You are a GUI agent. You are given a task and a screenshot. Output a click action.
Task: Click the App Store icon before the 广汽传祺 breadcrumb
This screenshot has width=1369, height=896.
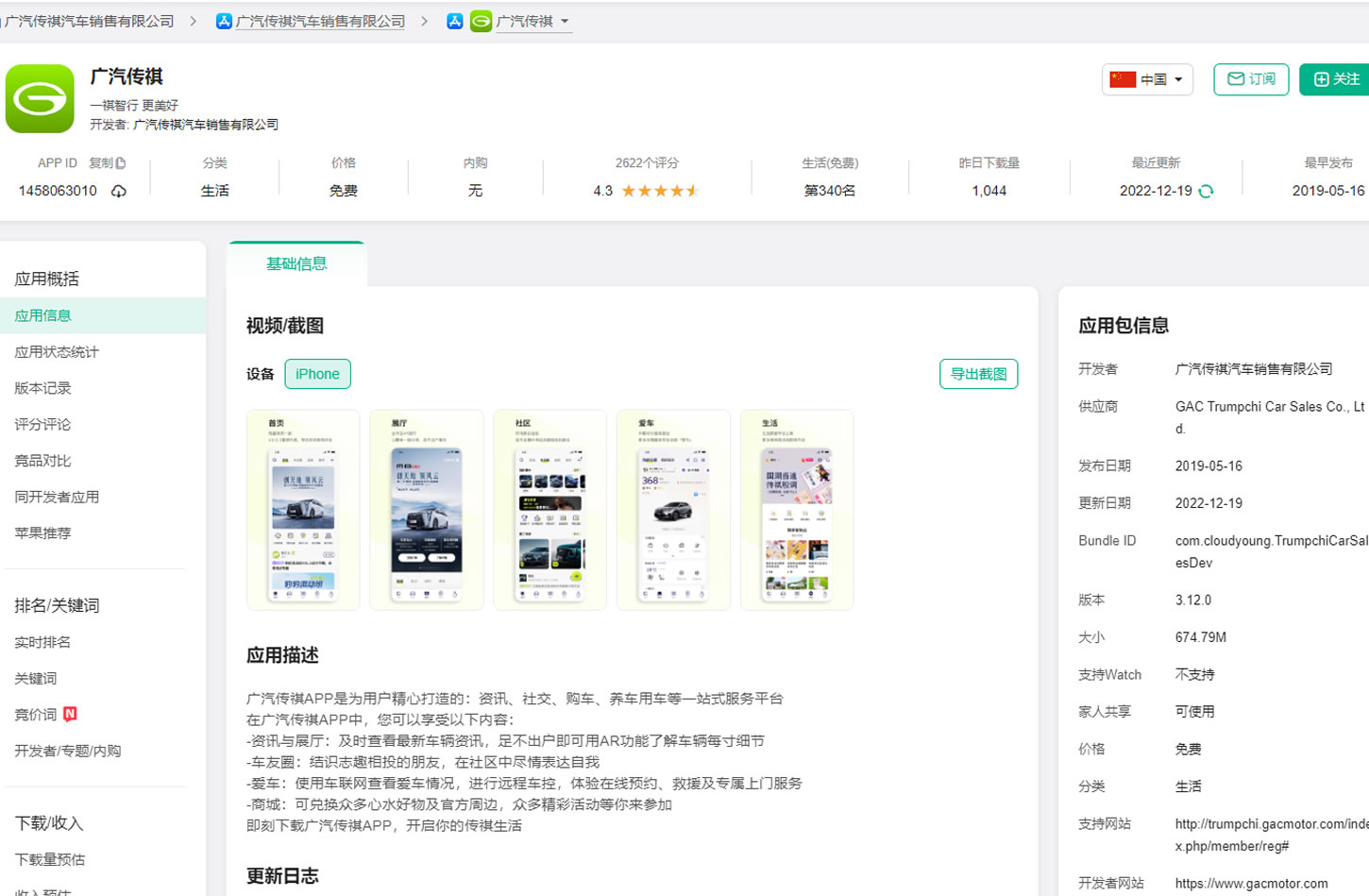click(x=454, y=21)
